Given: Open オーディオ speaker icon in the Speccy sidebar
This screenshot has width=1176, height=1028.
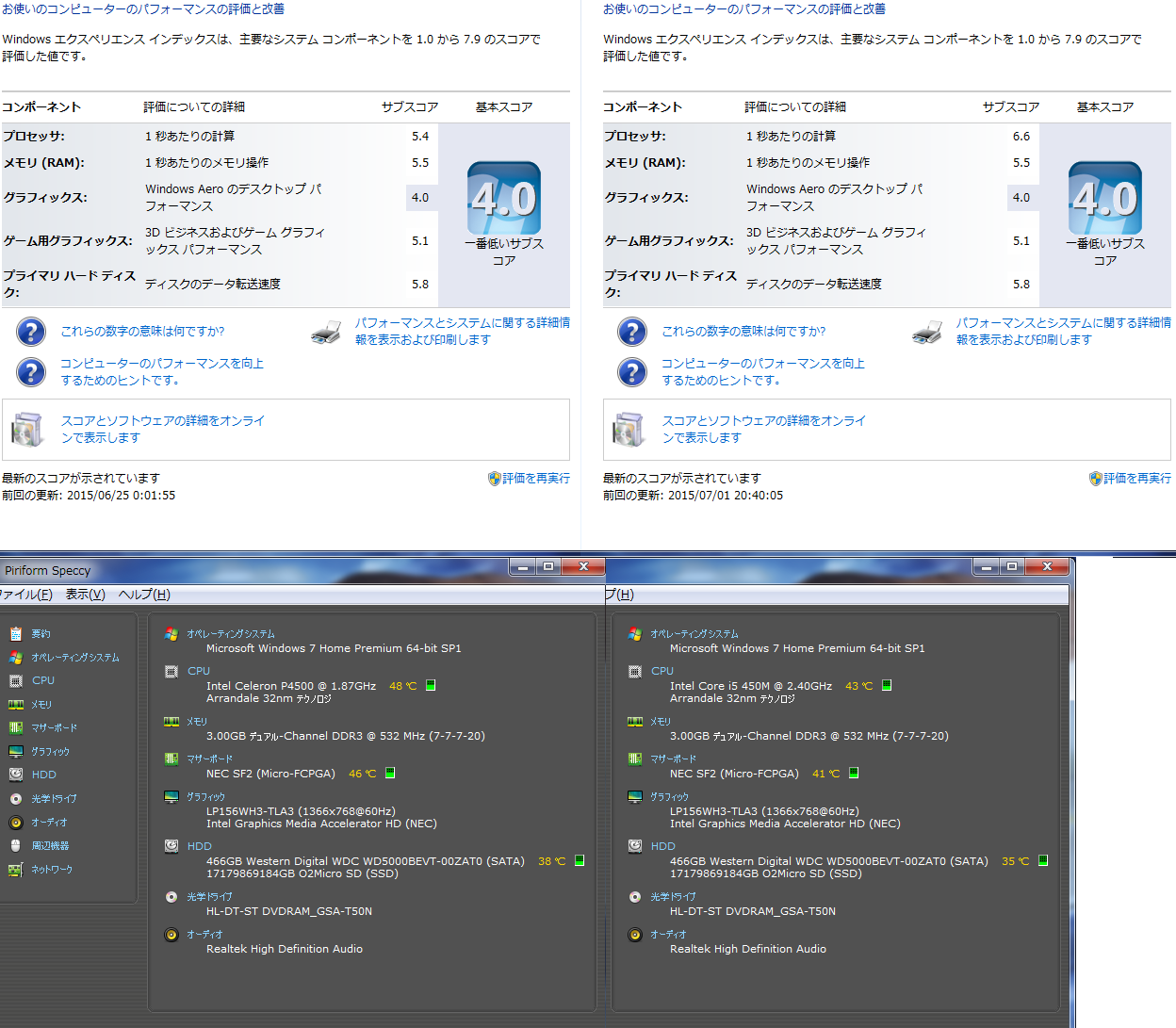Looking at the screenshot, I should 16,822.
